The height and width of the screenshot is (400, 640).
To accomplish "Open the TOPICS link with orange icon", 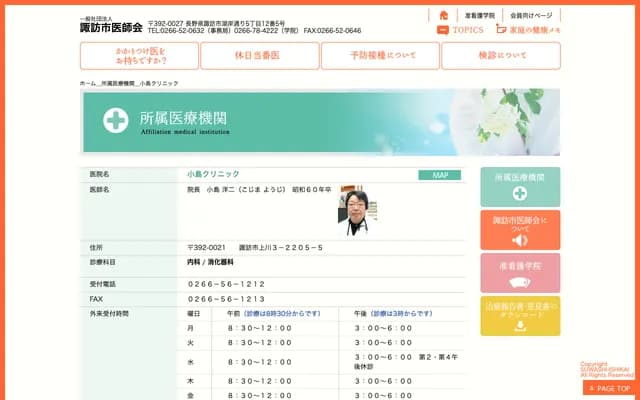I will click(x=460, y=30).
